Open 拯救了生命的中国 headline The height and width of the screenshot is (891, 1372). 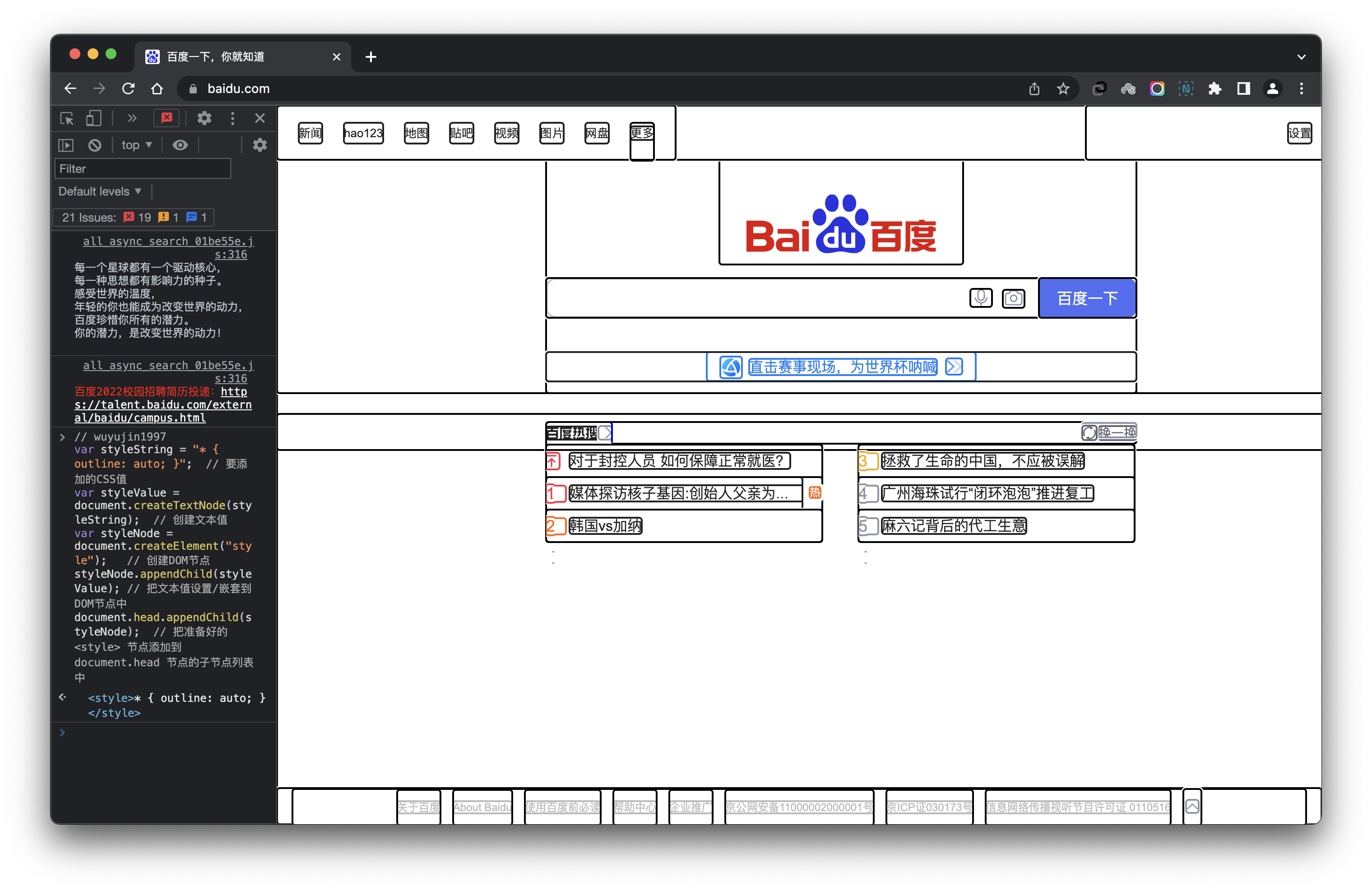click(983, 461)
